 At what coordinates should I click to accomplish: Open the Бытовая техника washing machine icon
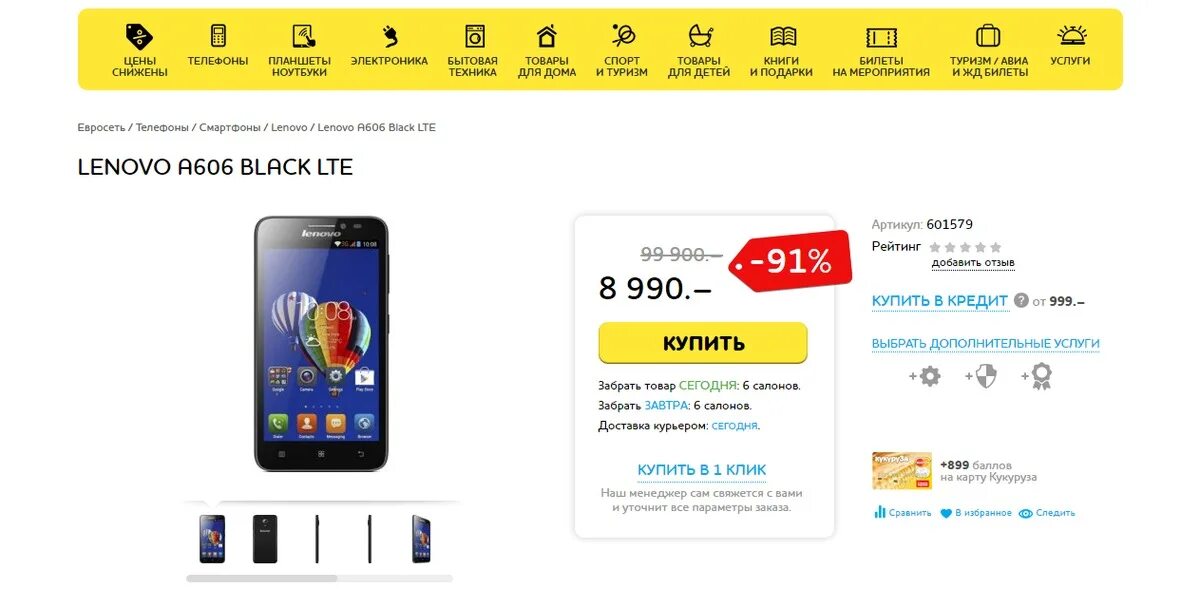(473, 37)
